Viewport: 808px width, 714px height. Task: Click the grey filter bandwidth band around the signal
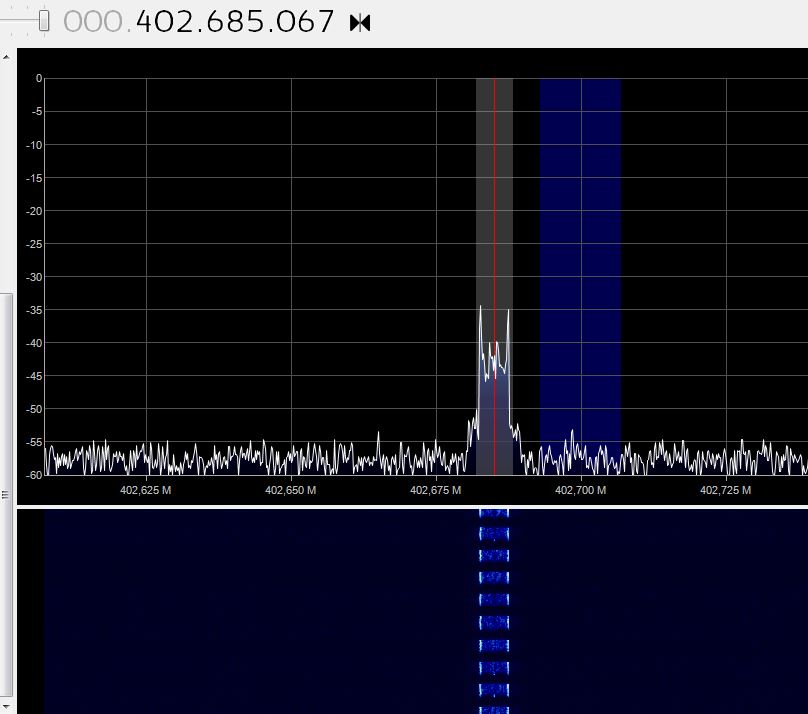[x=495, y=276]
